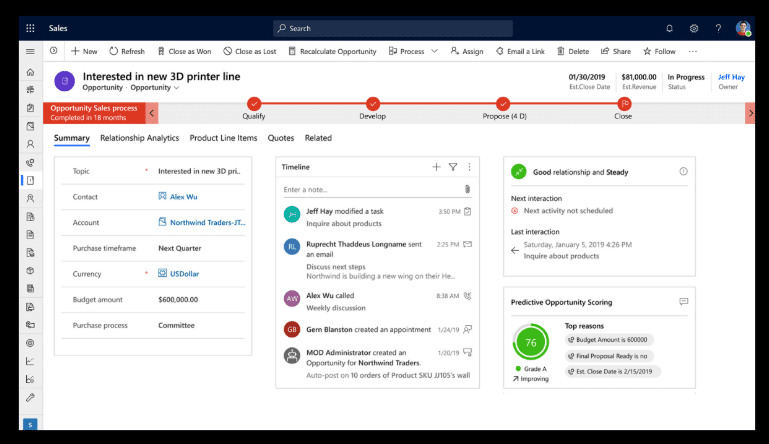
Task: Click the score 76 circle
Action: (531, 342)
